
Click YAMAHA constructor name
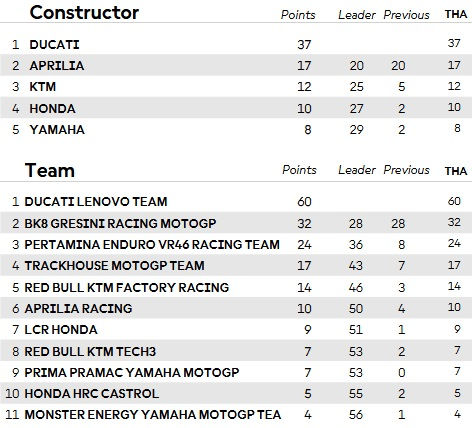click(x=57, y=130)
